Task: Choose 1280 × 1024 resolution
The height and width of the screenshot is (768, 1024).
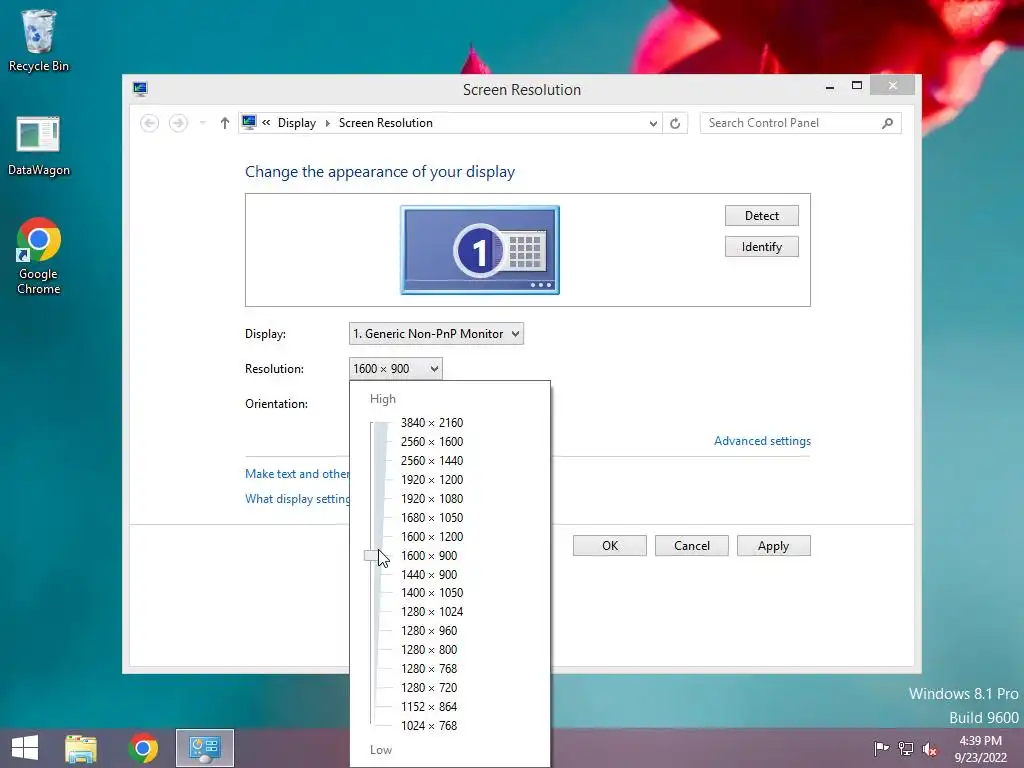Action: (432, 611)
